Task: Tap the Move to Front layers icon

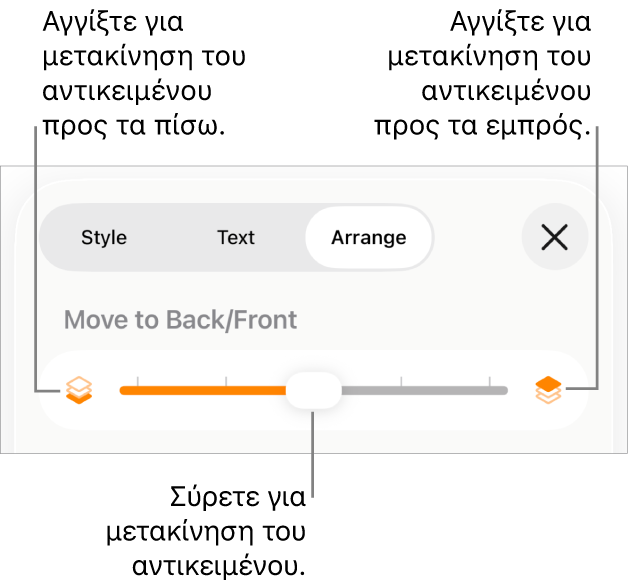Action: click(547, 390)
